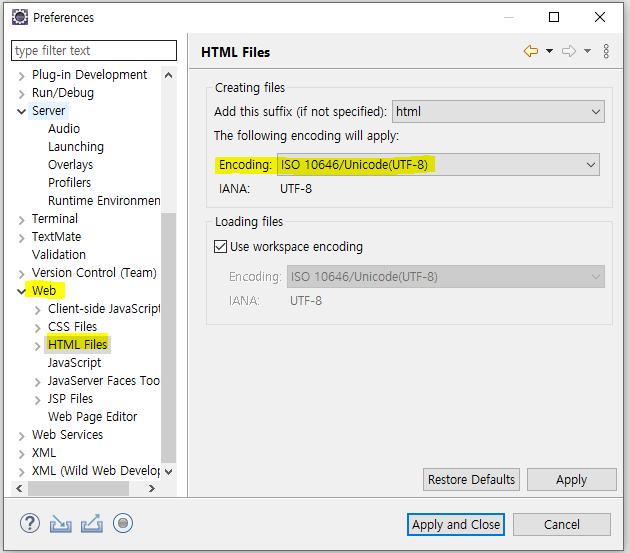630x553 pixels.
Task: Click the Eclipse Preferences window icon
Action: 20,17
